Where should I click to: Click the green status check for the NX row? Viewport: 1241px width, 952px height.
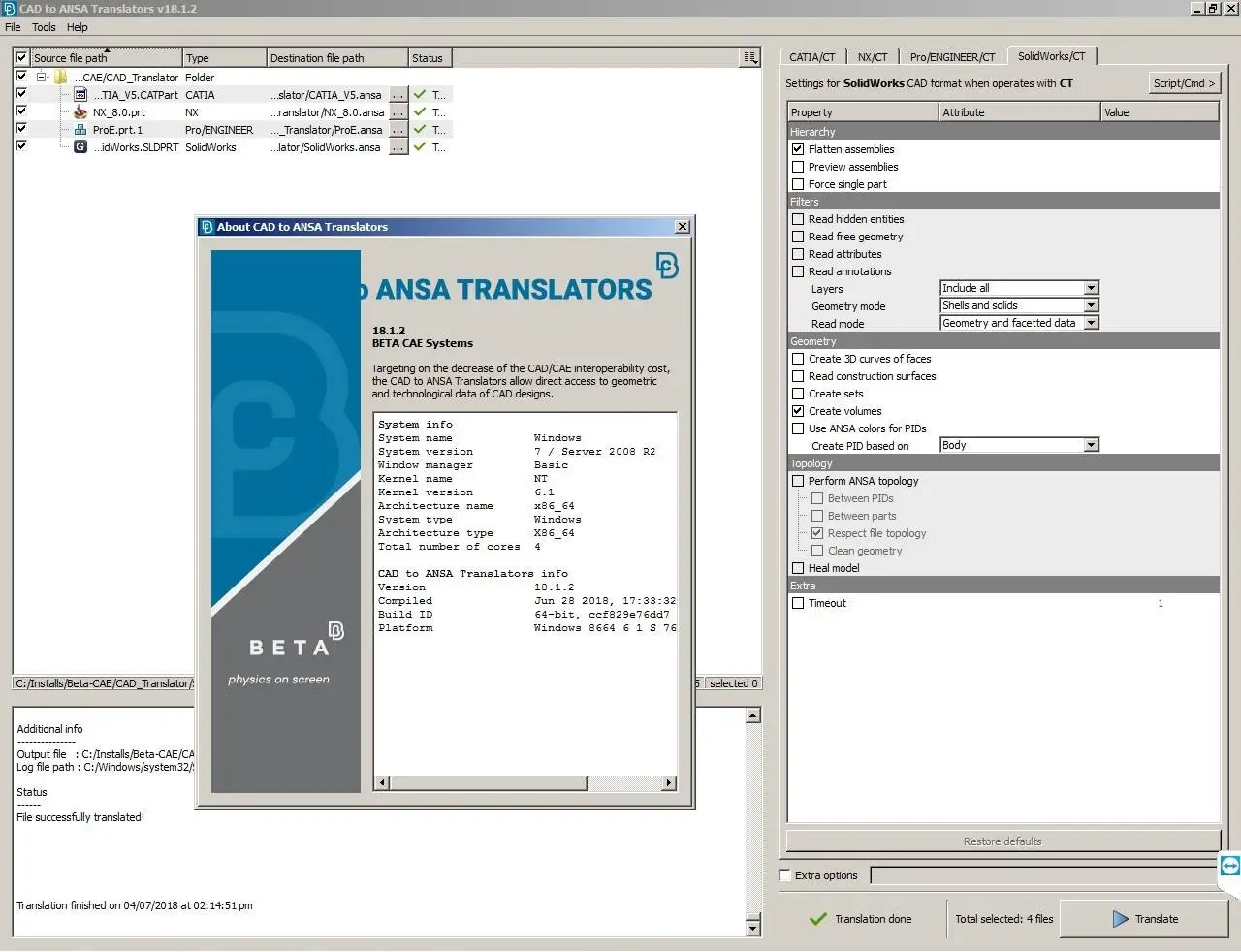(x=420, y=112)
